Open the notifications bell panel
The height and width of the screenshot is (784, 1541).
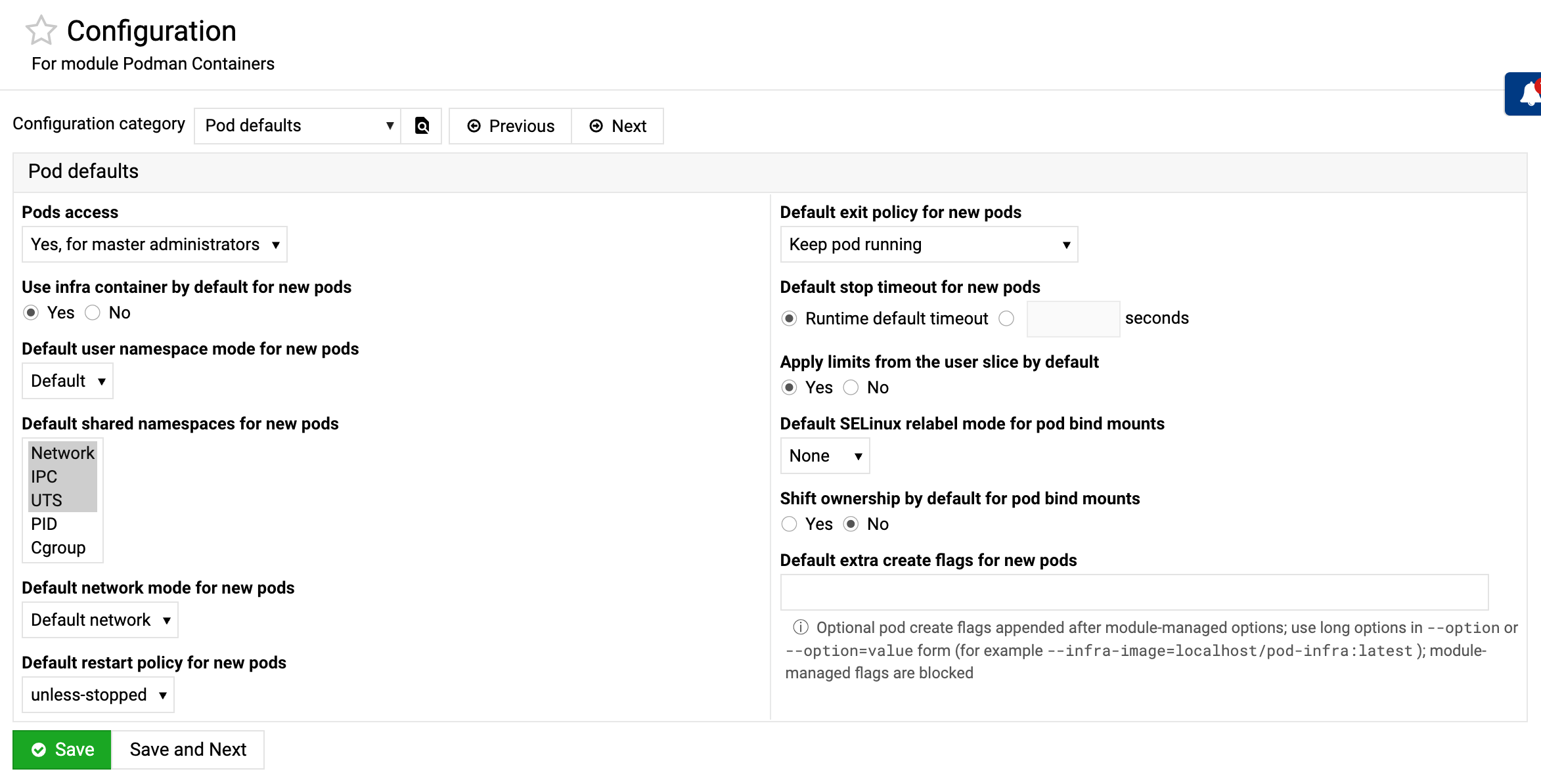(x=1528, y=94)
